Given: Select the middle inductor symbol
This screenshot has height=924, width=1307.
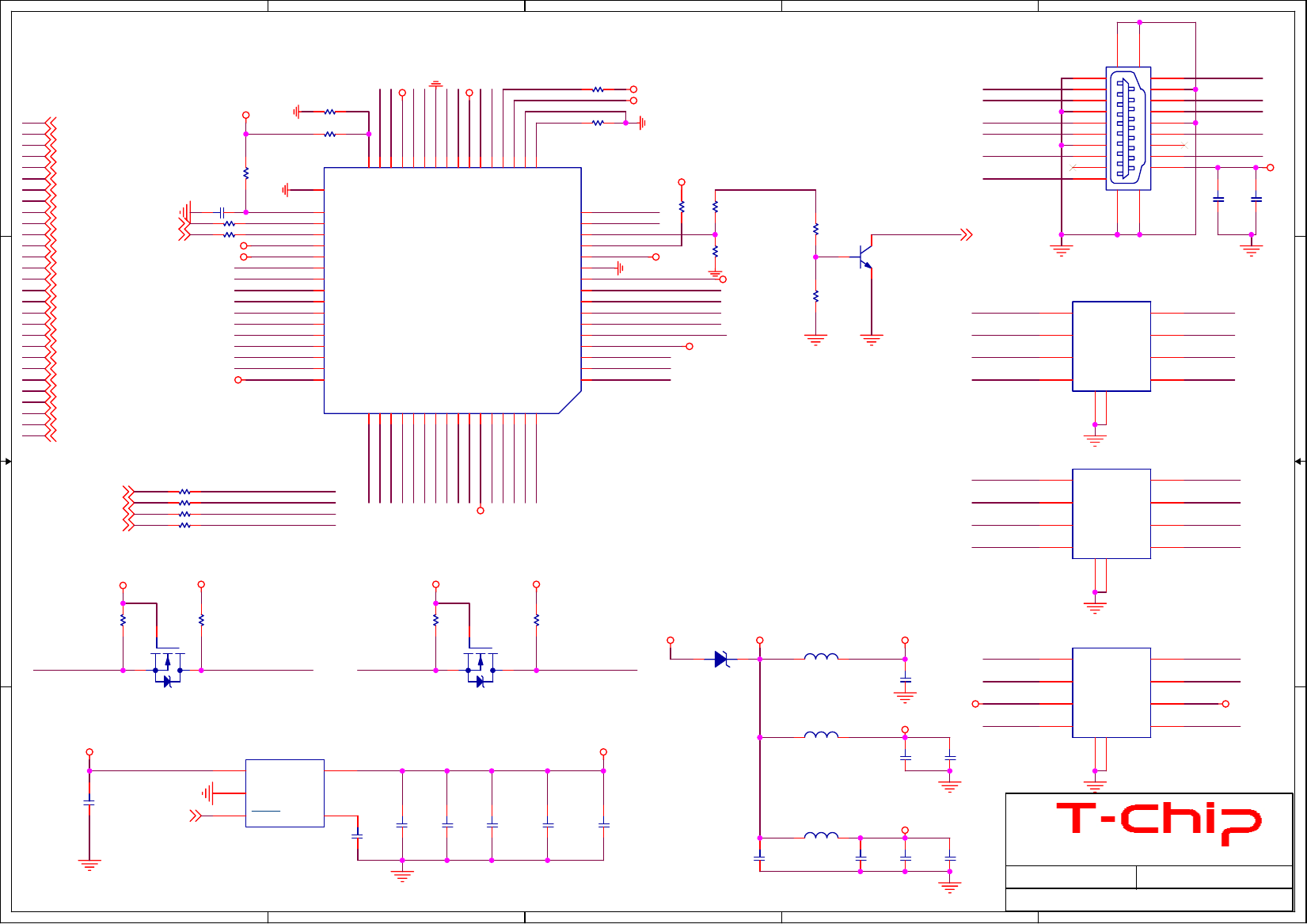Looking at the screenshot, I should tap(822, 735).
